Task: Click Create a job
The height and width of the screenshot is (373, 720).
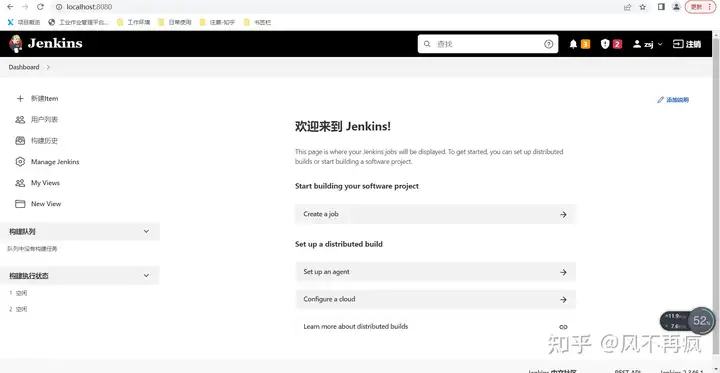Action: 435,214
